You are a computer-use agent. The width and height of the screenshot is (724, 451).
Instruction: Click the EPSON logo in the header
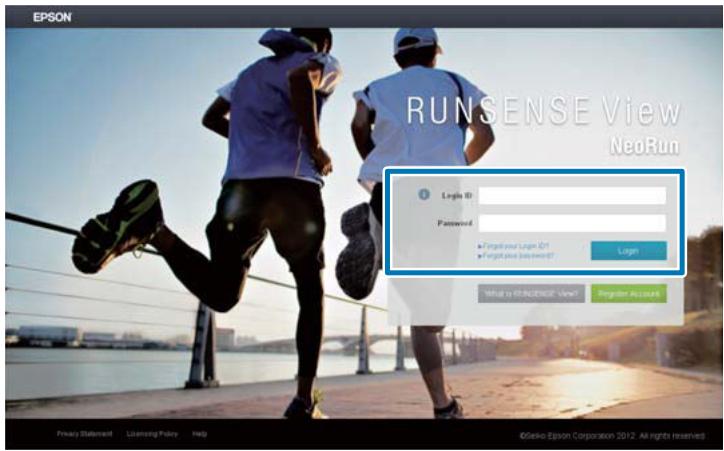[52, 18]
